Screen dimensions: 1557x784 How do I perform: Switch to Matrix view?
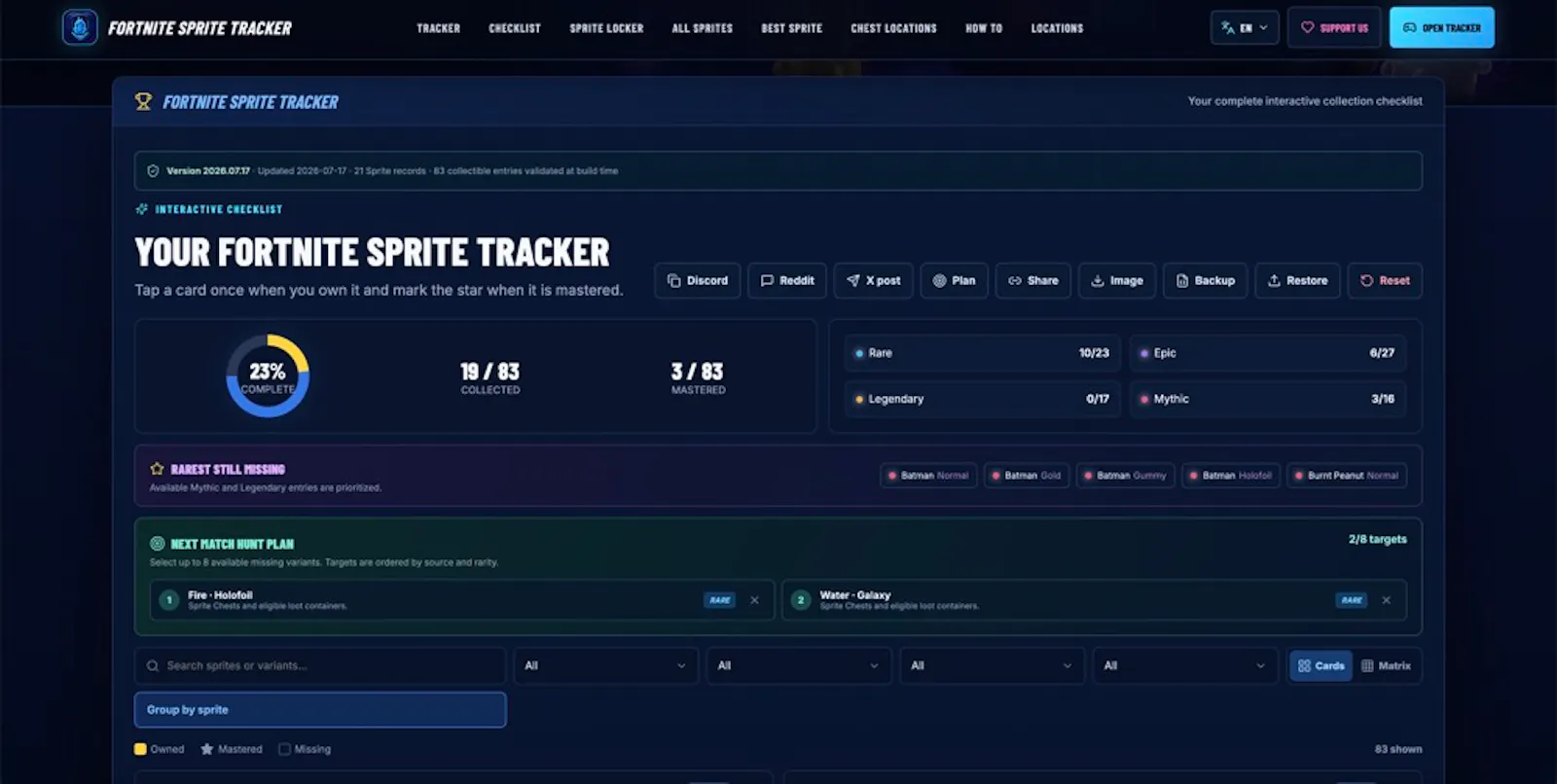(x=1386, y=666)
